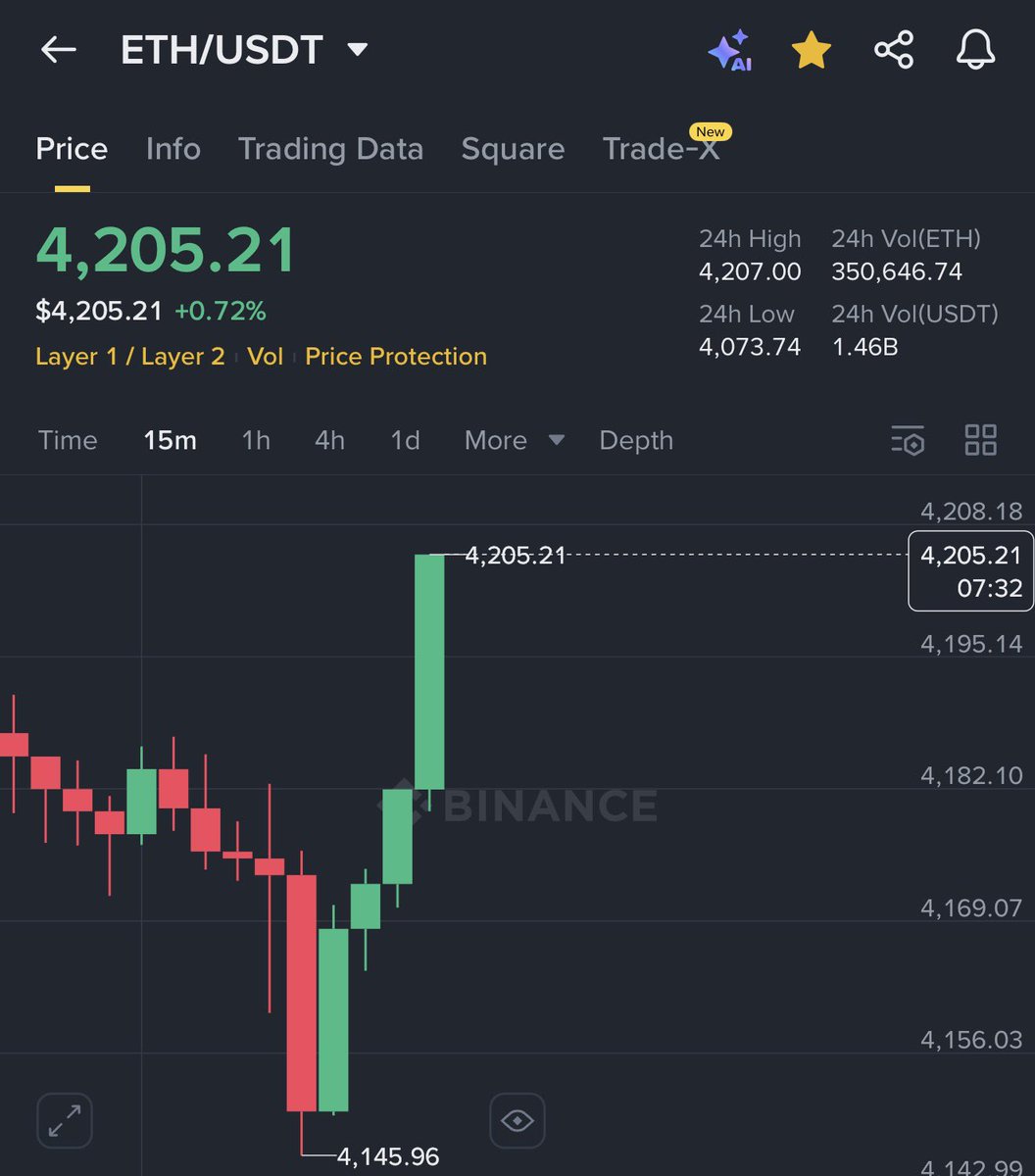Toggle chart visibility eye icon

click(517, 1120)
